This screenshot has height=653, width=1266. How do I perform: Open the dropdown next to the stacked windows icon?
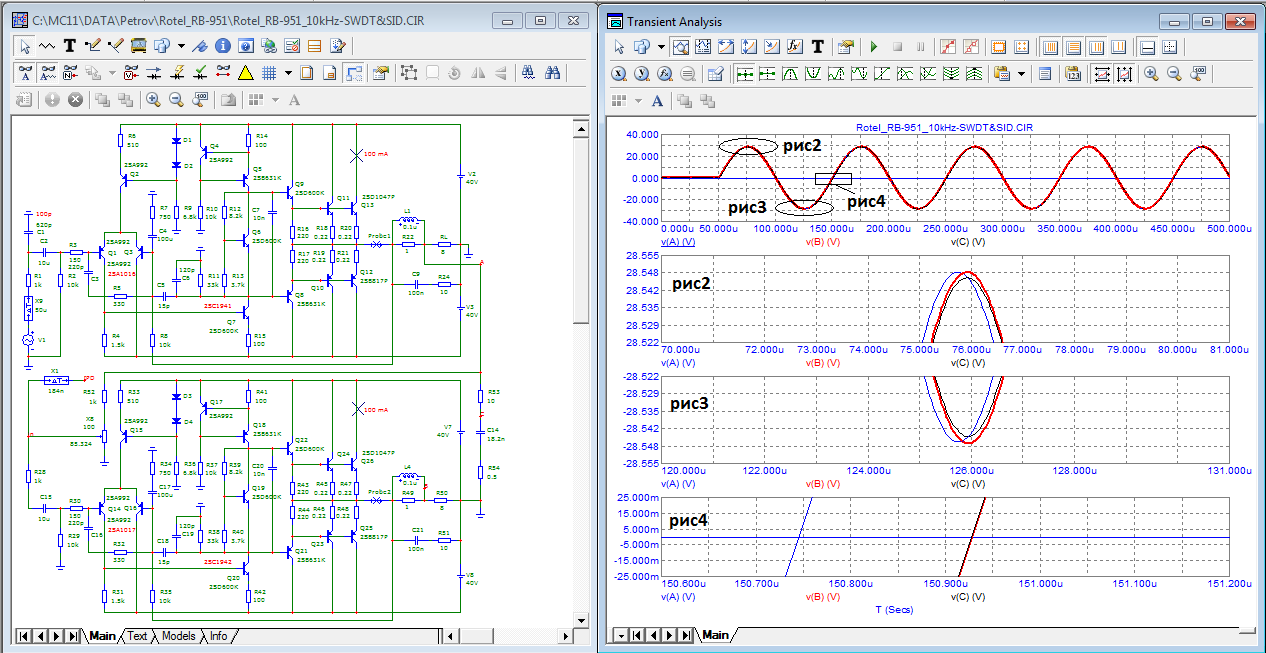pyautogui.click(x=181, y=46)
